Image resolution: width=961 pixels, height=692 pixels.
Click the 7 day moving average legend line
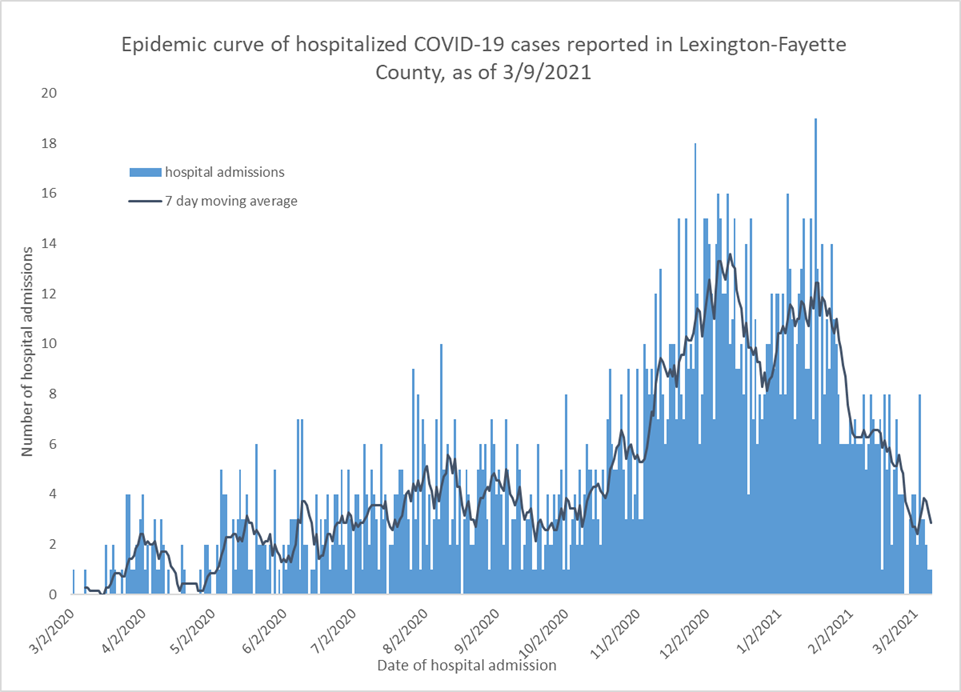coord(146,201)
